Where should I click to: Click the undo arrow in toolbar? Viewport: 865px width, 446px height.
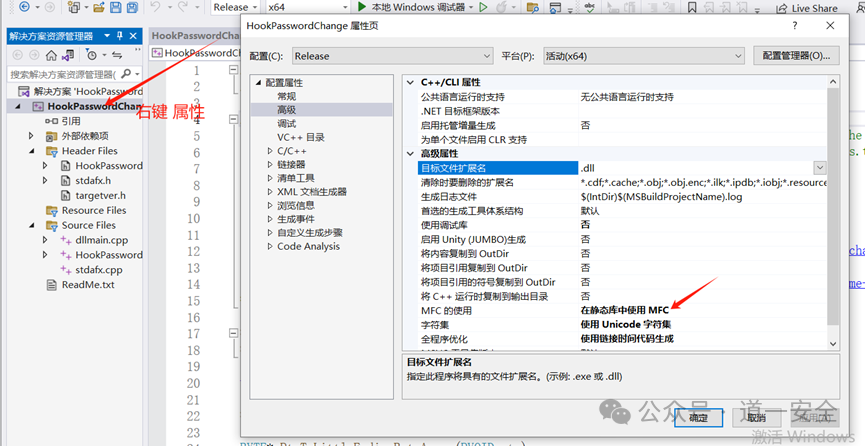click(156, 7)
